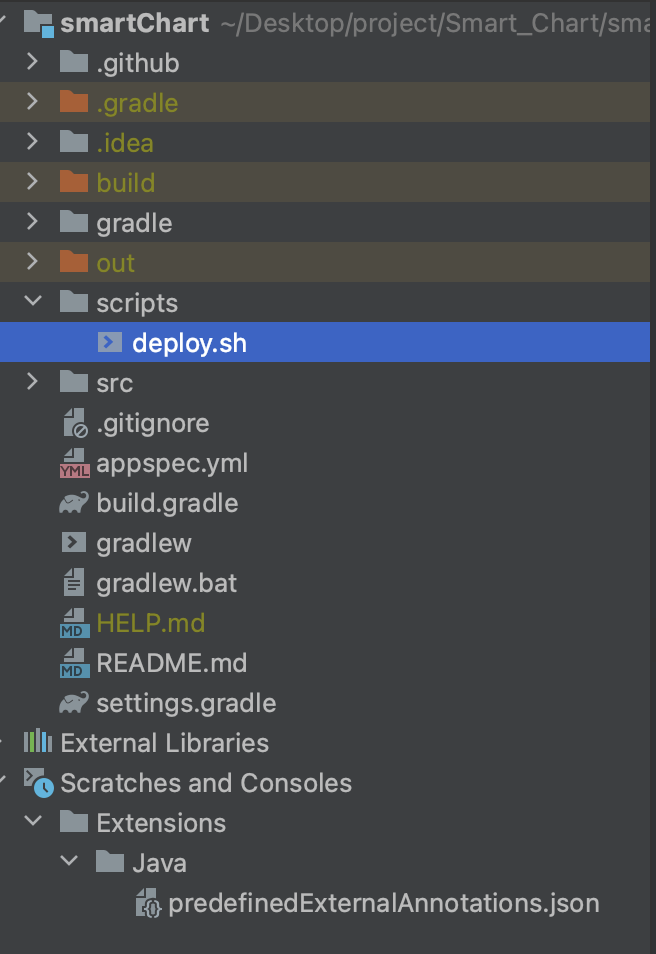Click the orange .gradle folder icon
This screenshot has width=656, height=954.
74,102
